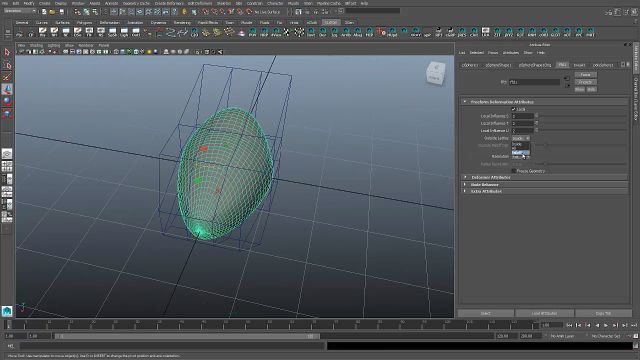The width and height of the screenshot is (640, 360).
Task: Jump to end of playback range
Action: pos(634,325)
